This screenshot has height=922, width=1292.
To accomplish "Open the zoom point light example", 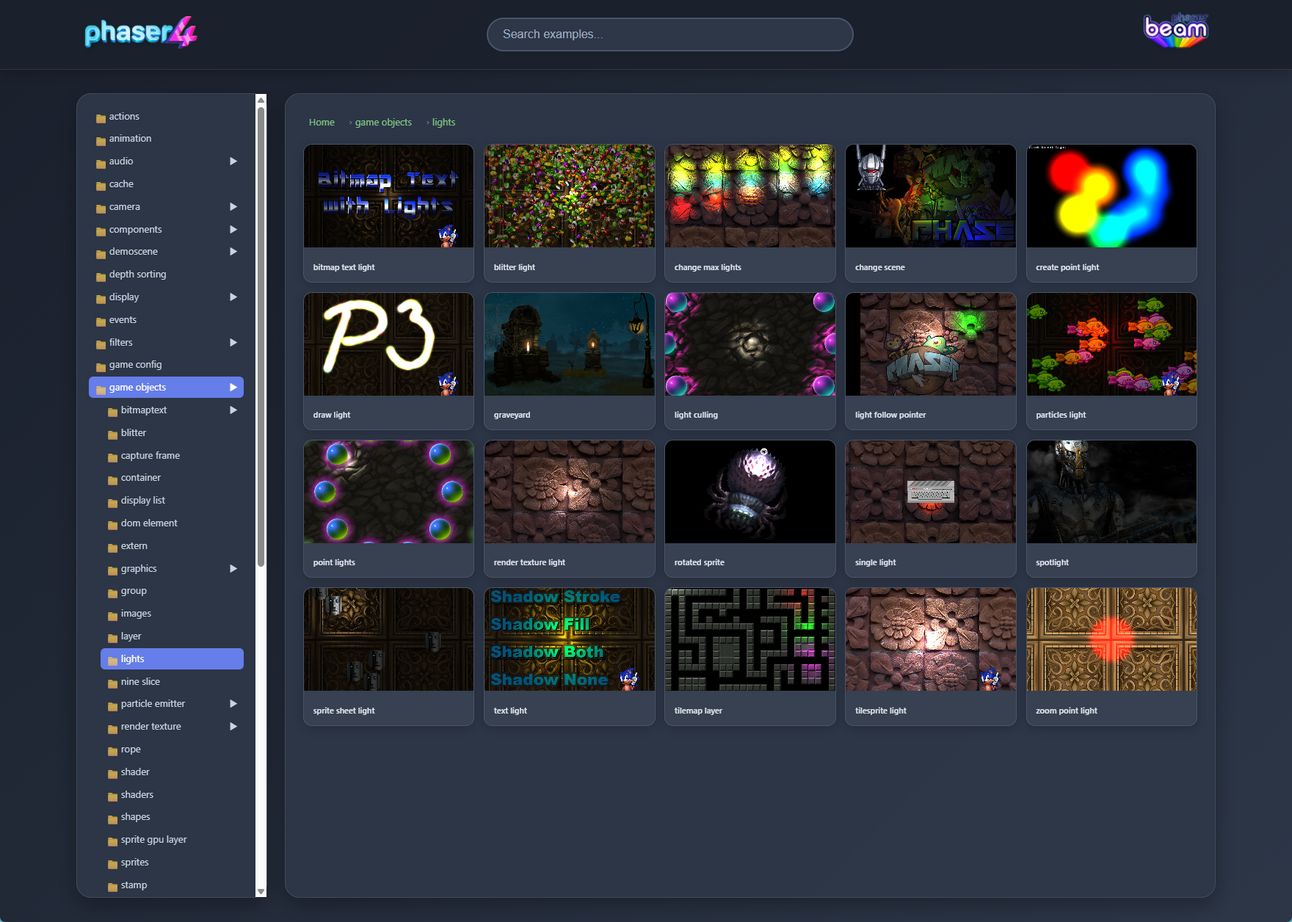I will coord(1112,657).
